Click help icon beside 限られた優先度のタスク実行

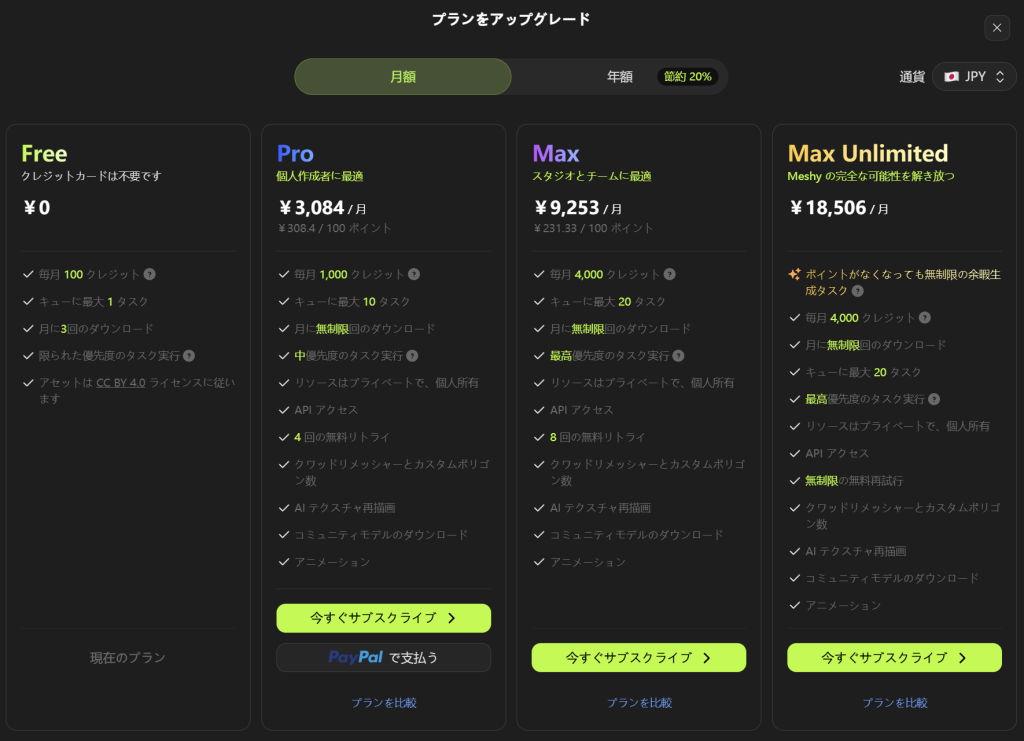(189, 356)
